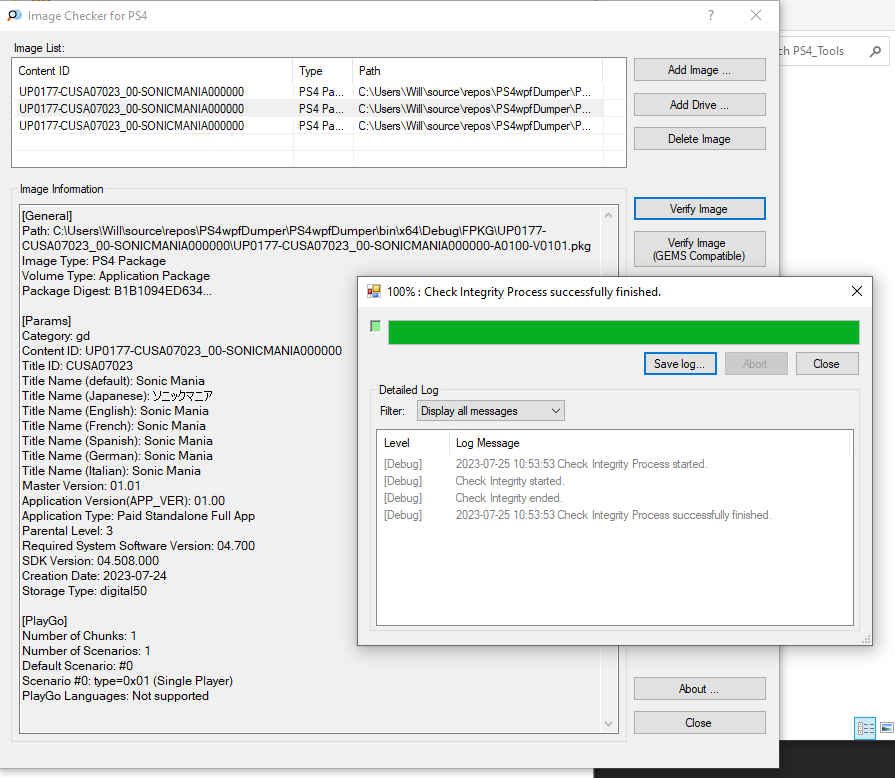This screenshot has width=895, height=778.
Task: Switch Explorer to details view icon
Action: point(865,728)
